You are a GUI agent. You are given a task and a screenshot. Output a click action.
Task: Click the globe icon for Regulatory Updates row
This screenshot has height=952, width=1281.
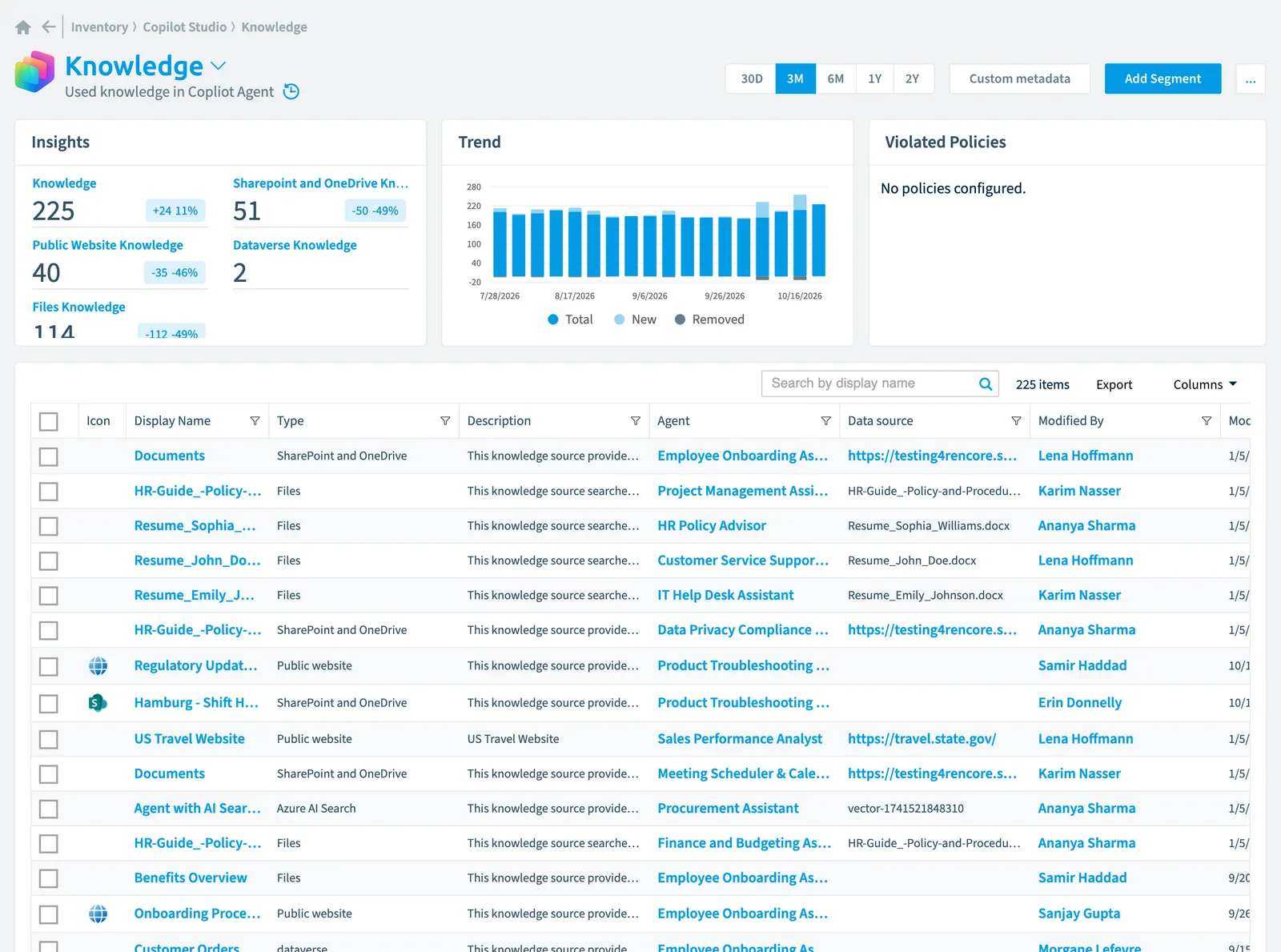click(98, 666)
